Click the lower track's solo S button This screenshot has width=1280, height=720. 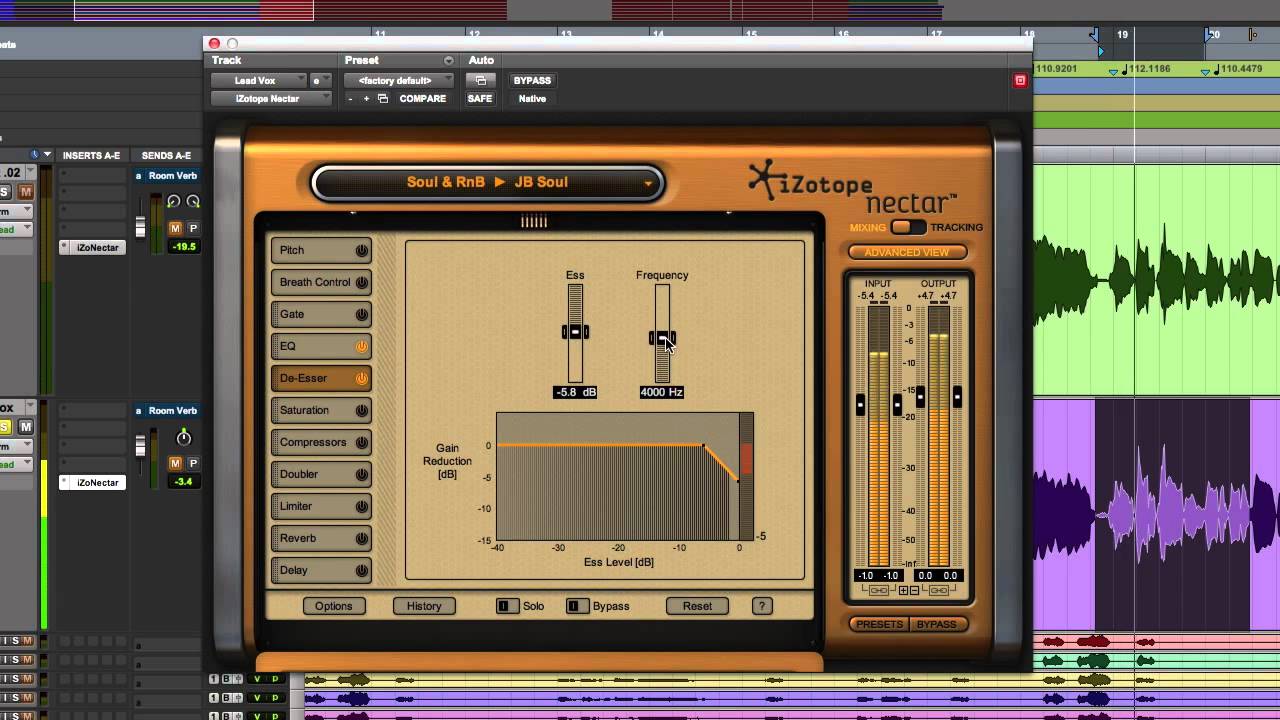[5, 427]
